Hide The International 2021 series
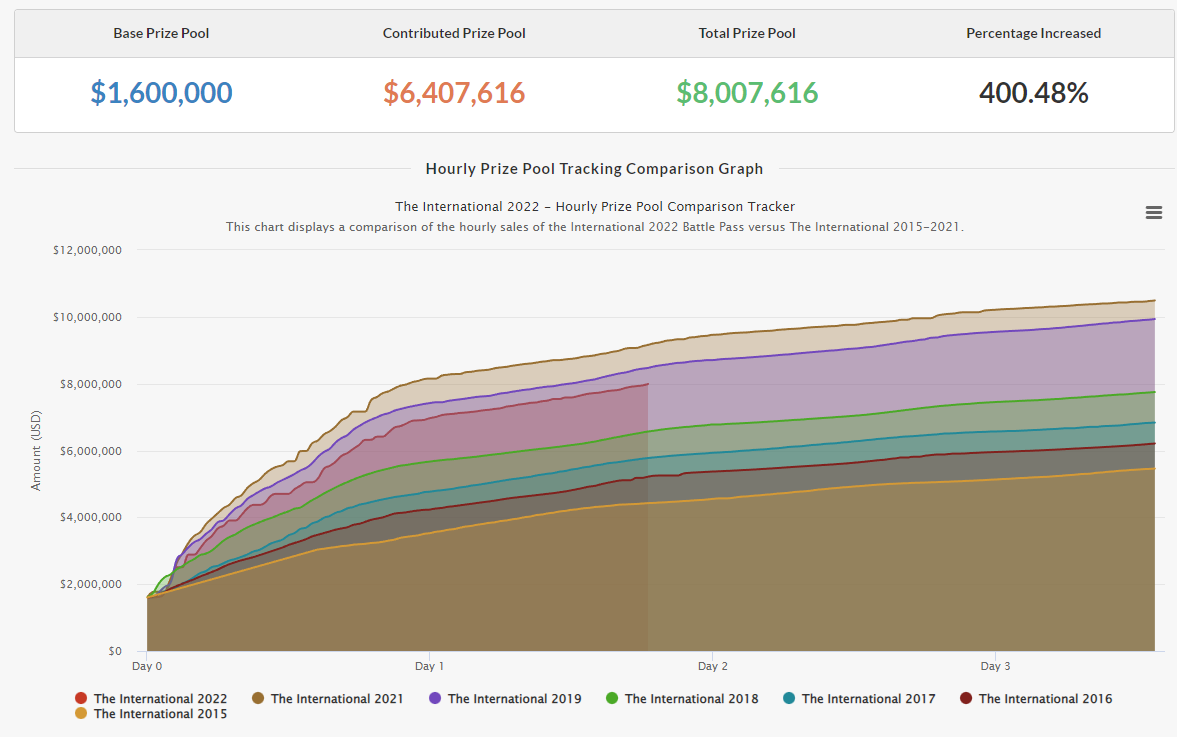 click(337, 699)
